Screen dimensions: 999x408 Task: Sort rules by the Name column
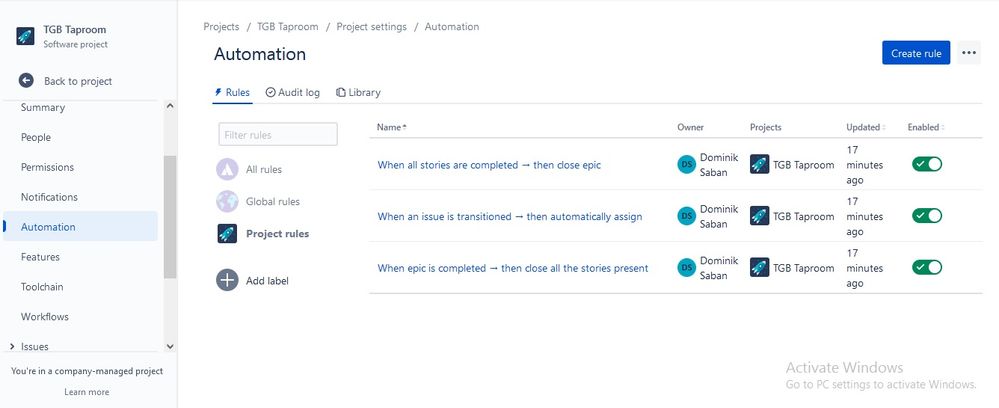tap(391, 127)
